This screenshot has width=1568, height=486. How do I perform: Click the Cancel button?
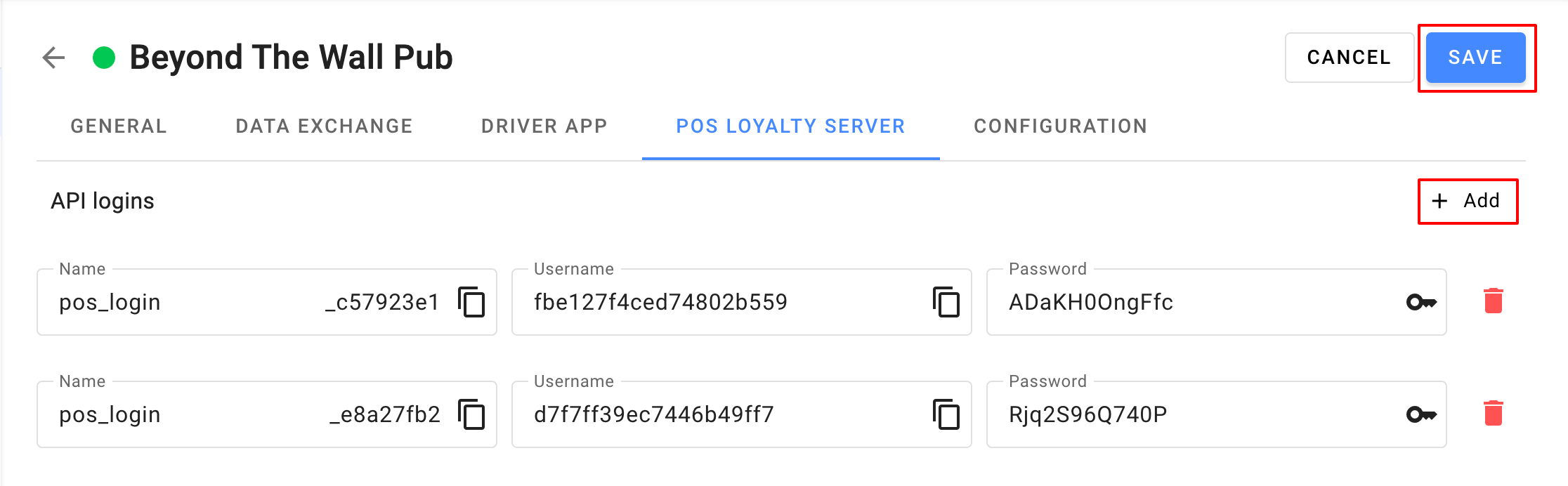click(x=1349, y=58)
